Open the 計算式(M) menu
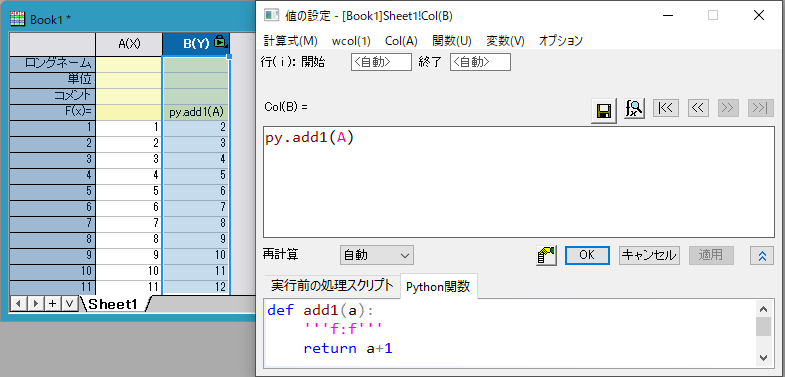The width and height of the screenshot is (785, 377). click(x=291, y=41)
